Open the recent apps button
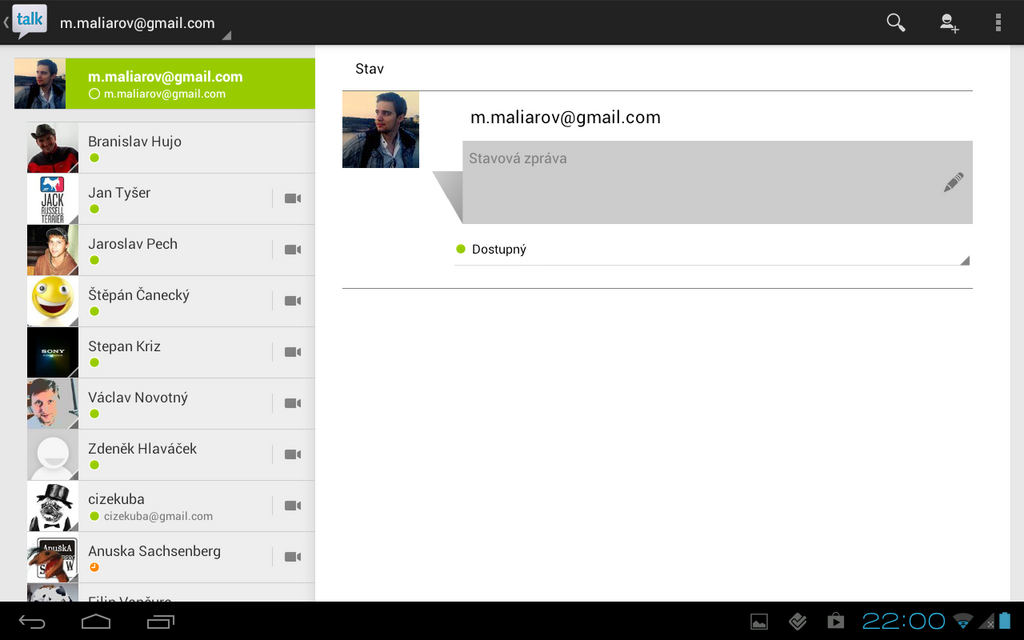 [160, 622]
